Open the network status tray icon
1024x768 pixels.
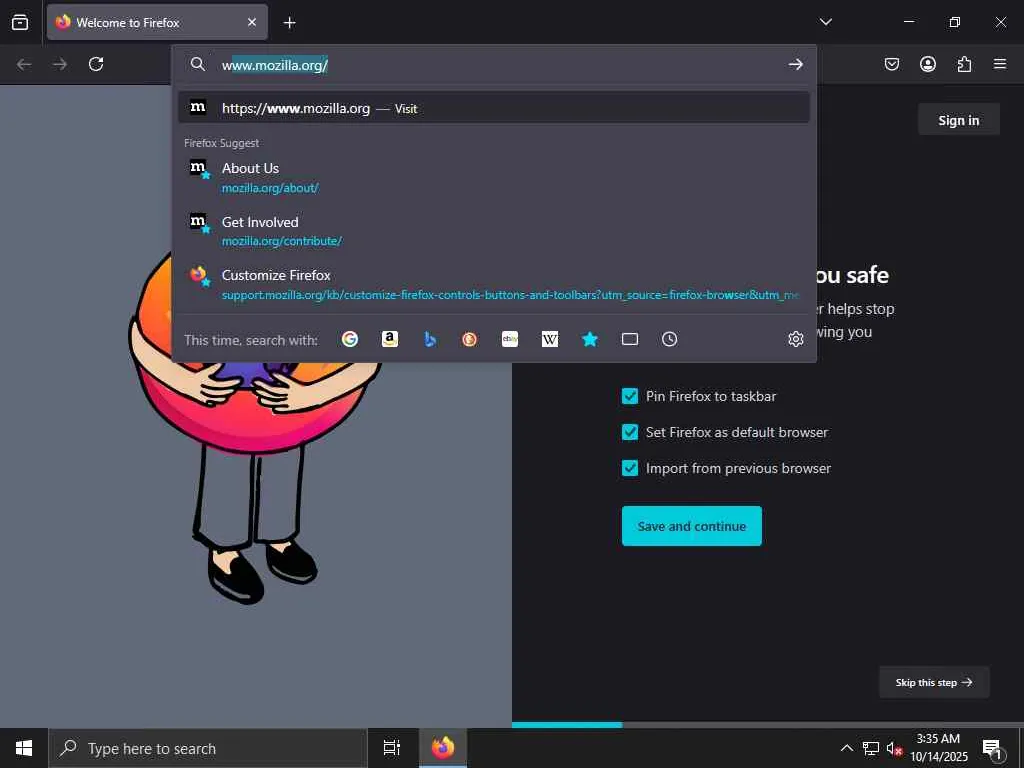tap(871, 748)
